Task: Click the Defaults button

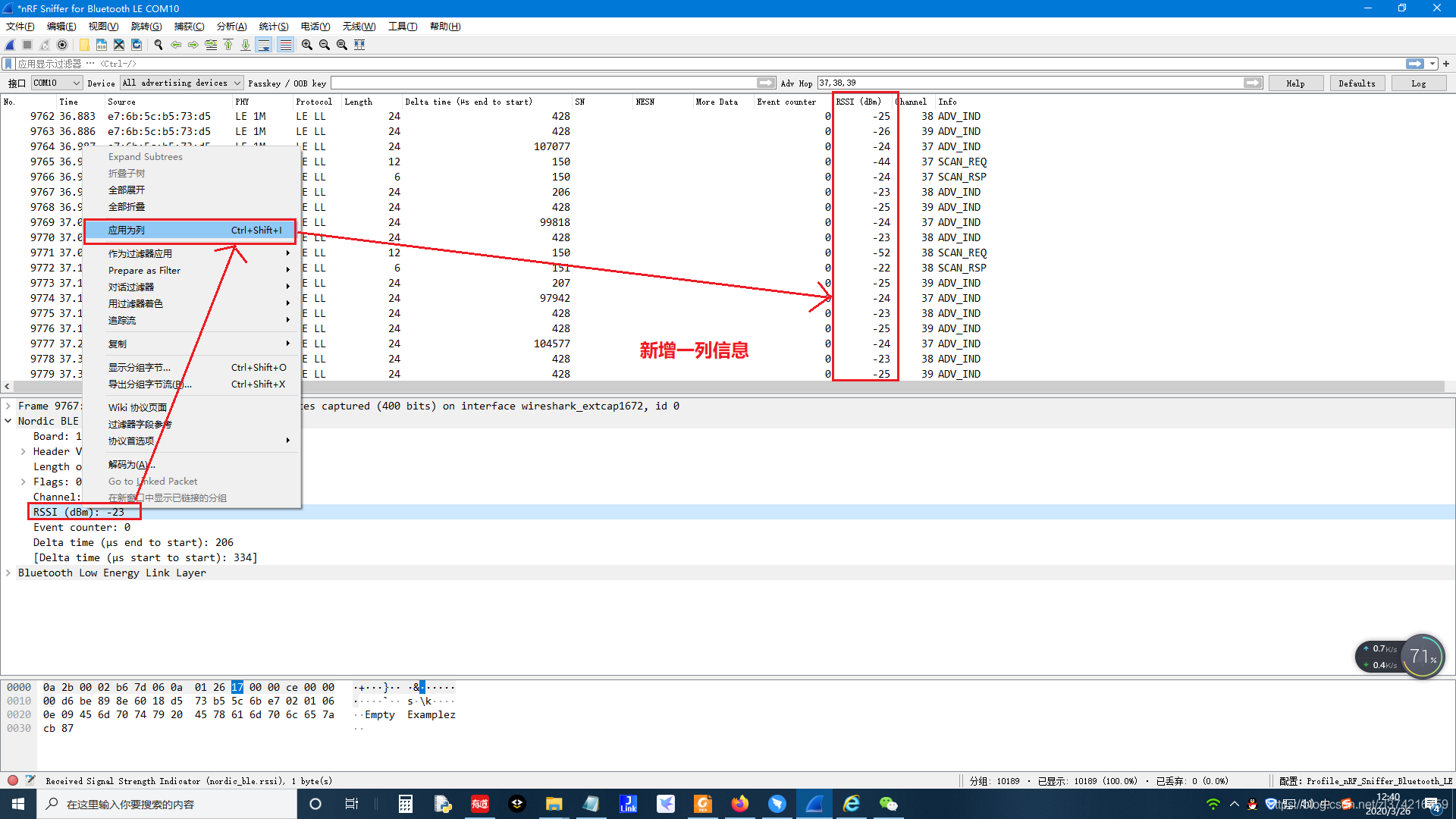Action: pos(1357,83)
